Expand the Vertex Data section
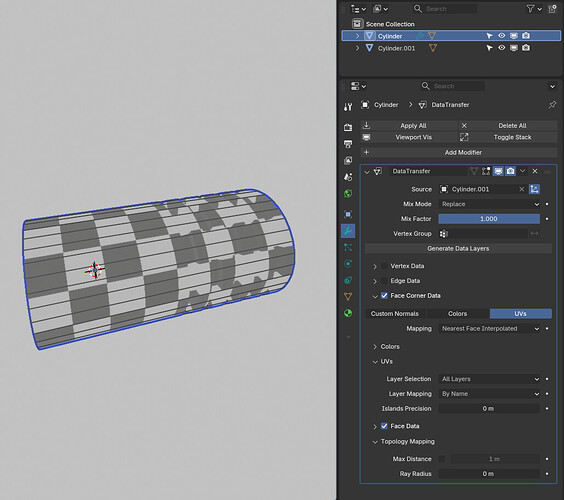This screenshot has height=500, width=564. click(x=375, y=266)
